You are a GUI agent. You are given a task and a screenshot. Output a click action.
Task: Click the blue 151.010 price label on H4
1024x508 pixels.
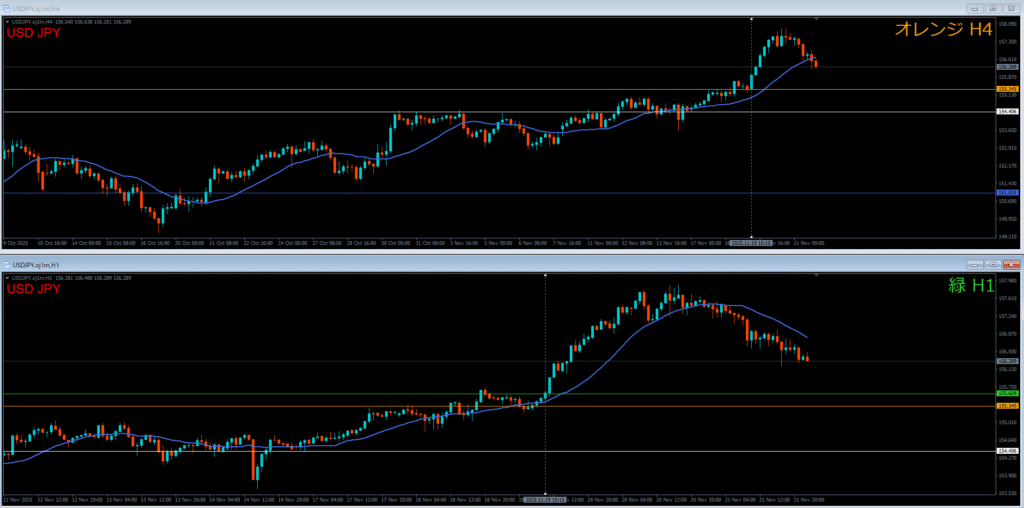point(1008,193)
